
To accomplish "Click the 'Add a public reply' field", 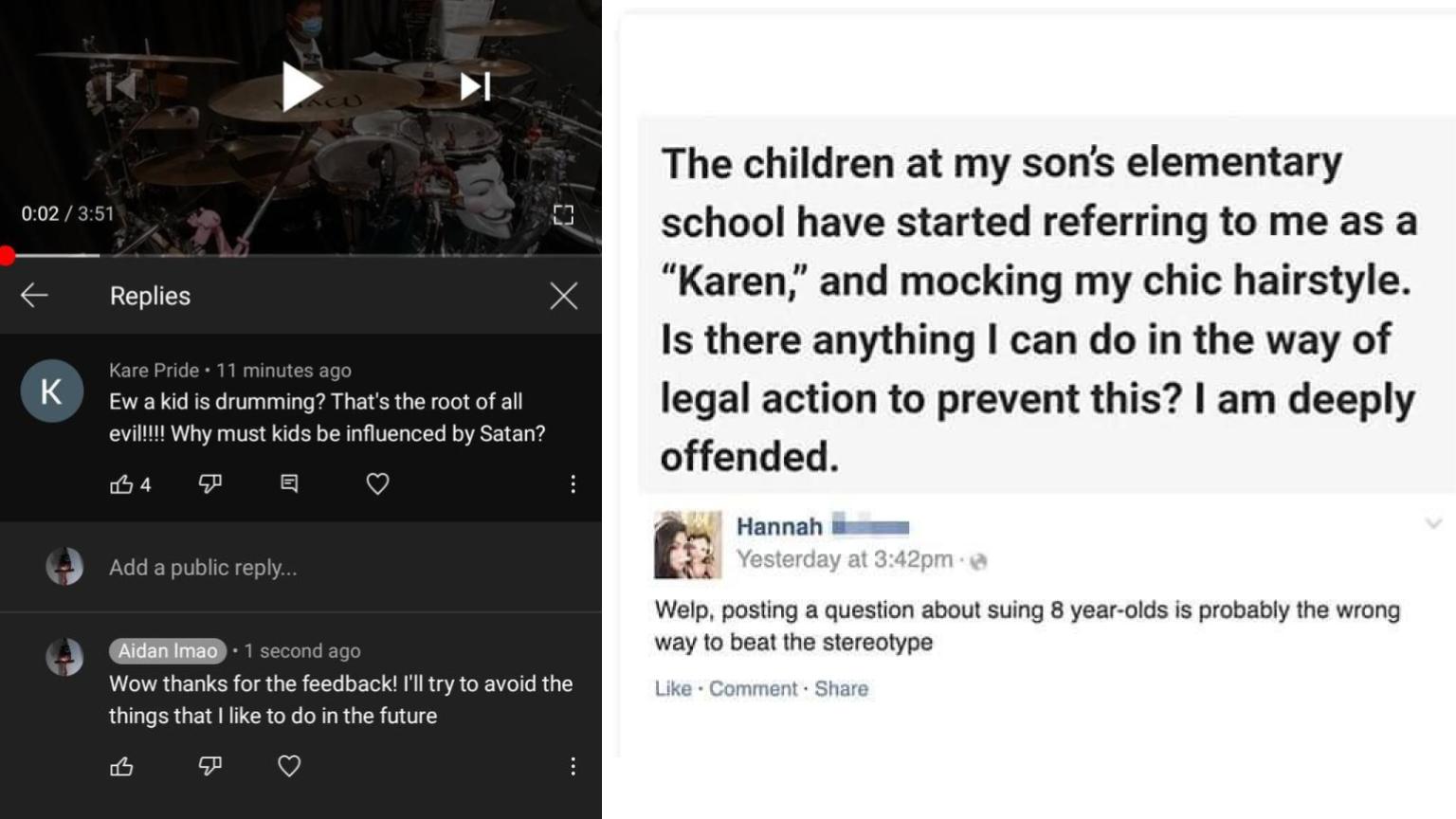I will [x=203, y=567].
